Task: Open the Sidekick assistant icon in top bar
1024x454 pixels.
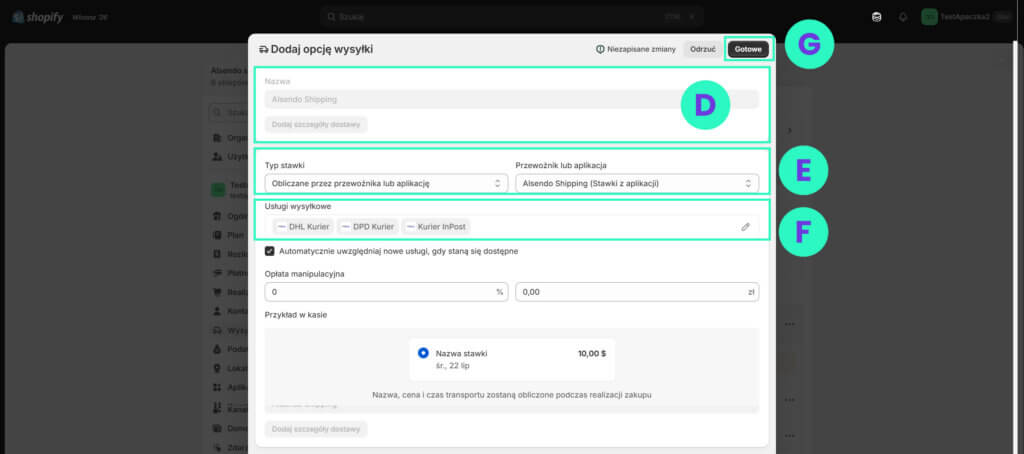Action: coord(876,17)
